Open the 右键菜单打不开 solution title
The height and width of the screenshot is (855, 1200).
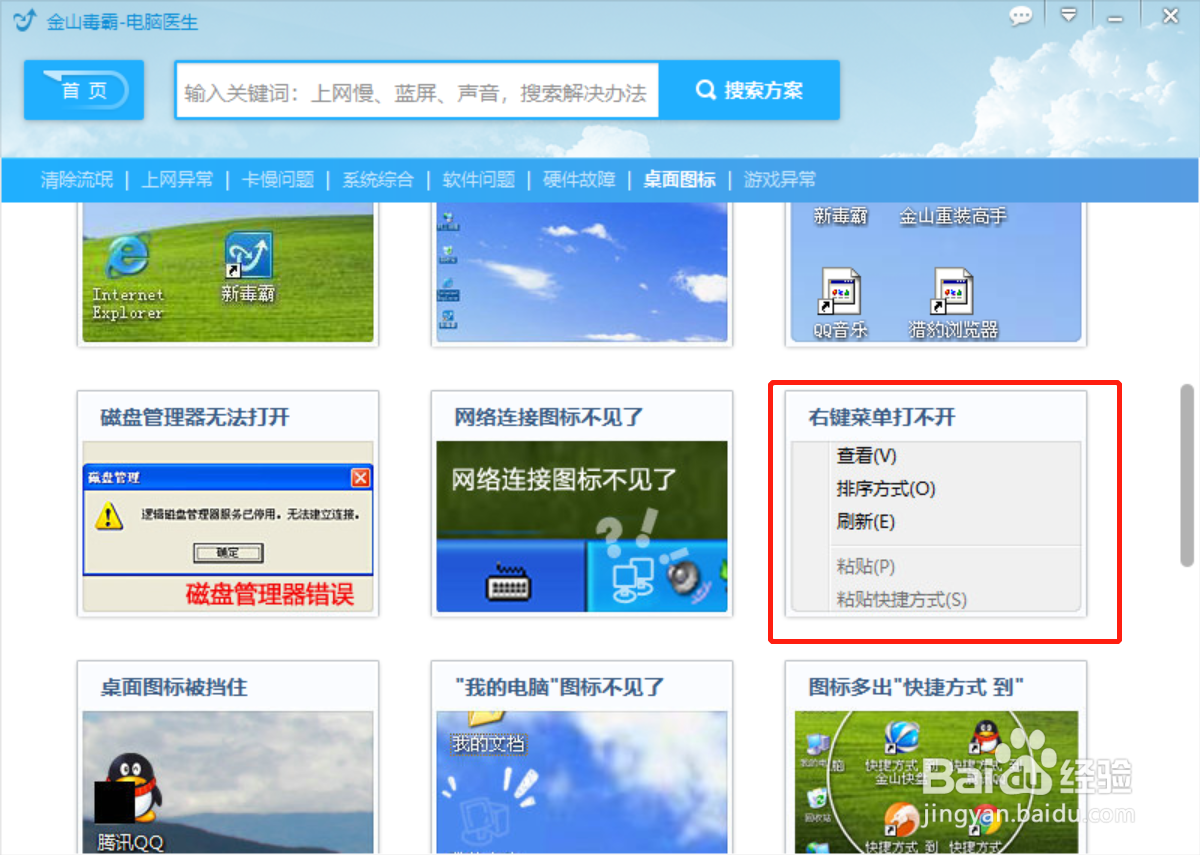tap(881, 417)
